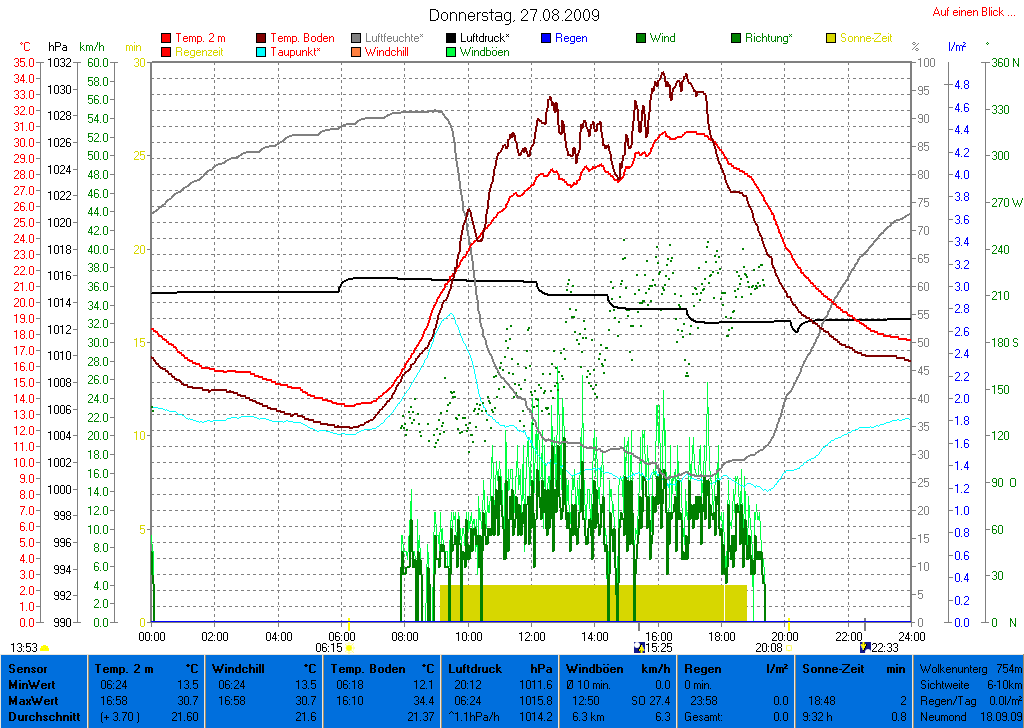The width and height of the screenshot is (1024, 728).
Task: Click the Richtung* legend label
Action: tap(769, 38)
